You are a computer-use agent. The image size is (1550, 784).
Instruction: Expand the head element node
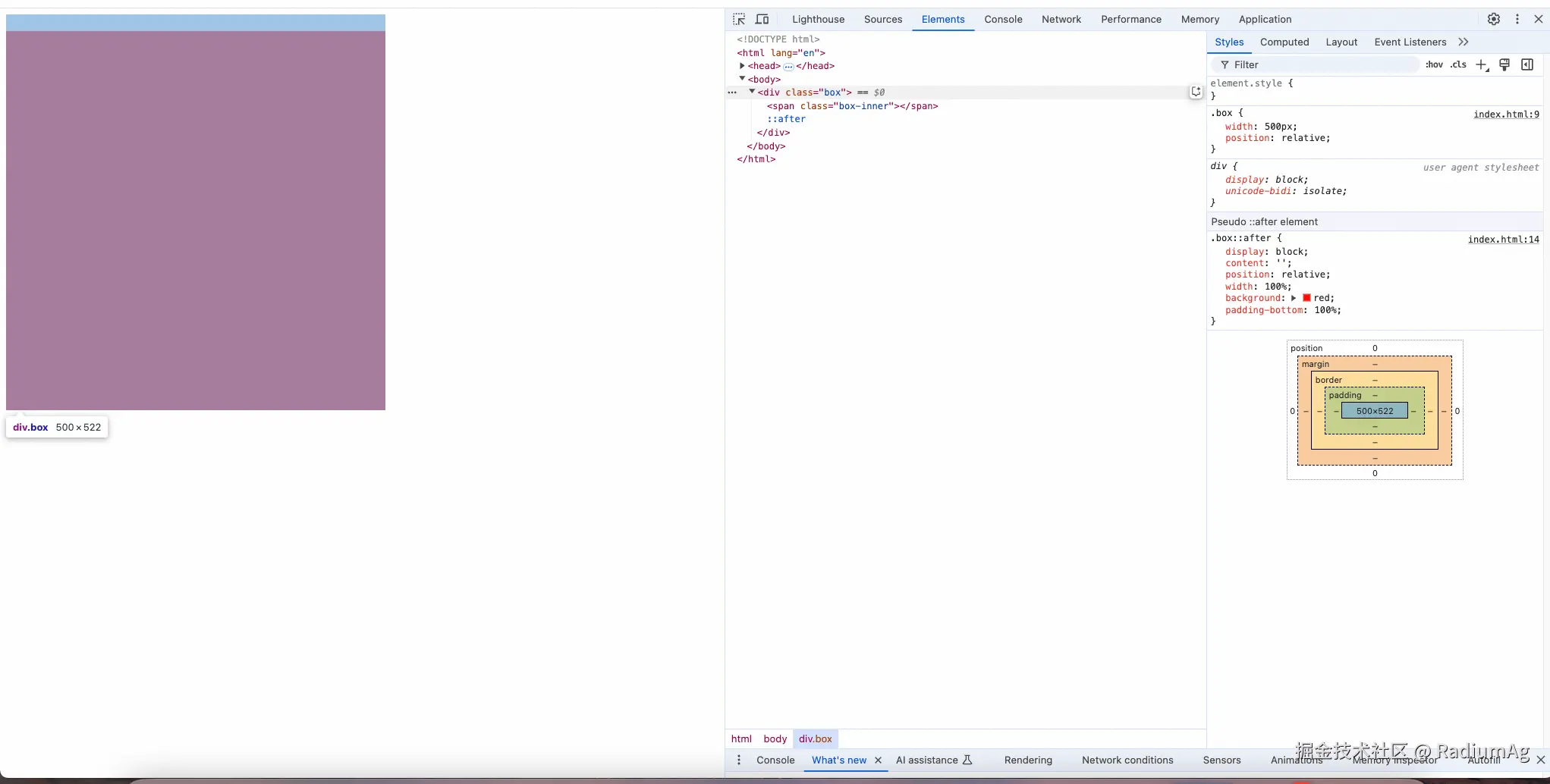click(743, 66)
